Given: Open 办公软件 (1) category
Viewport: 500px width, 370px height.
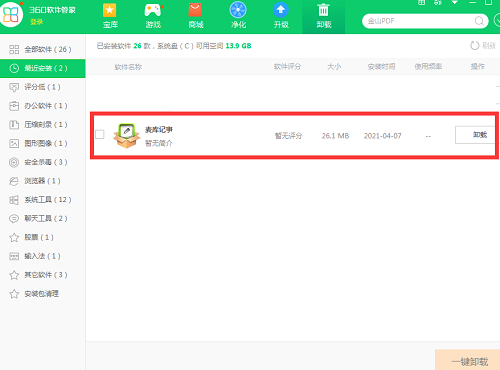Looking at the screenshot, I should 43,106.
